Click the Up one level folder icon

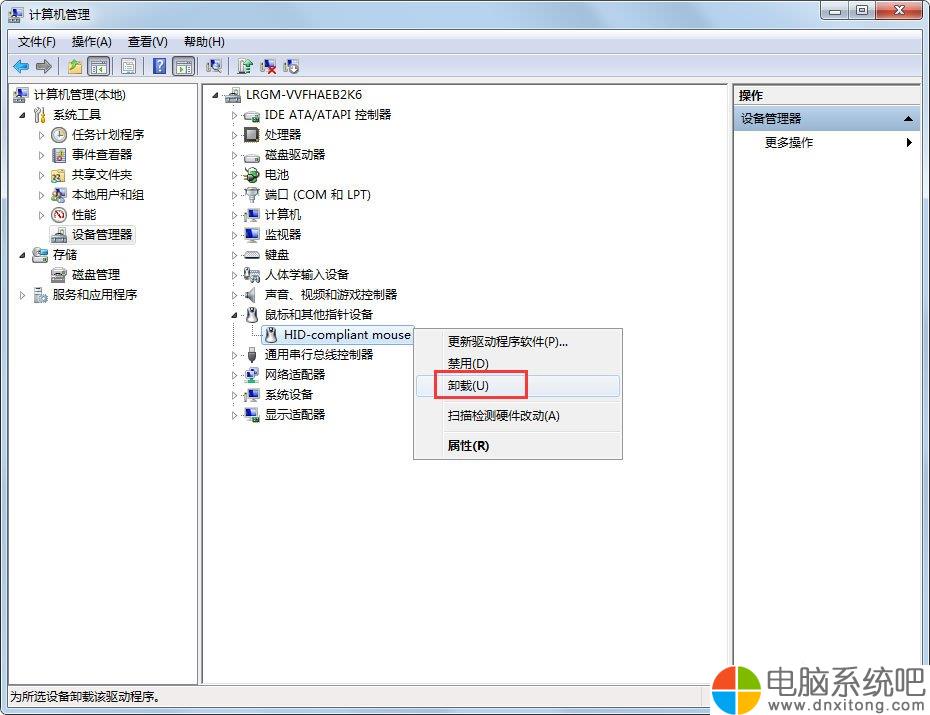click(x=75, y=66)
